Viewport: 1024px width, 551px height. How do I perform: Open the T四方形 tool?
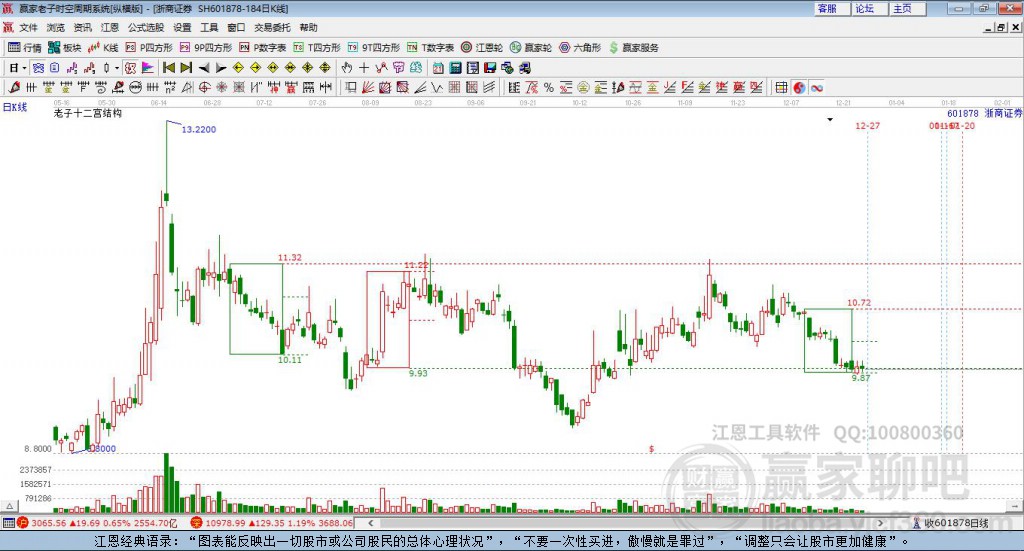(317, 48)
